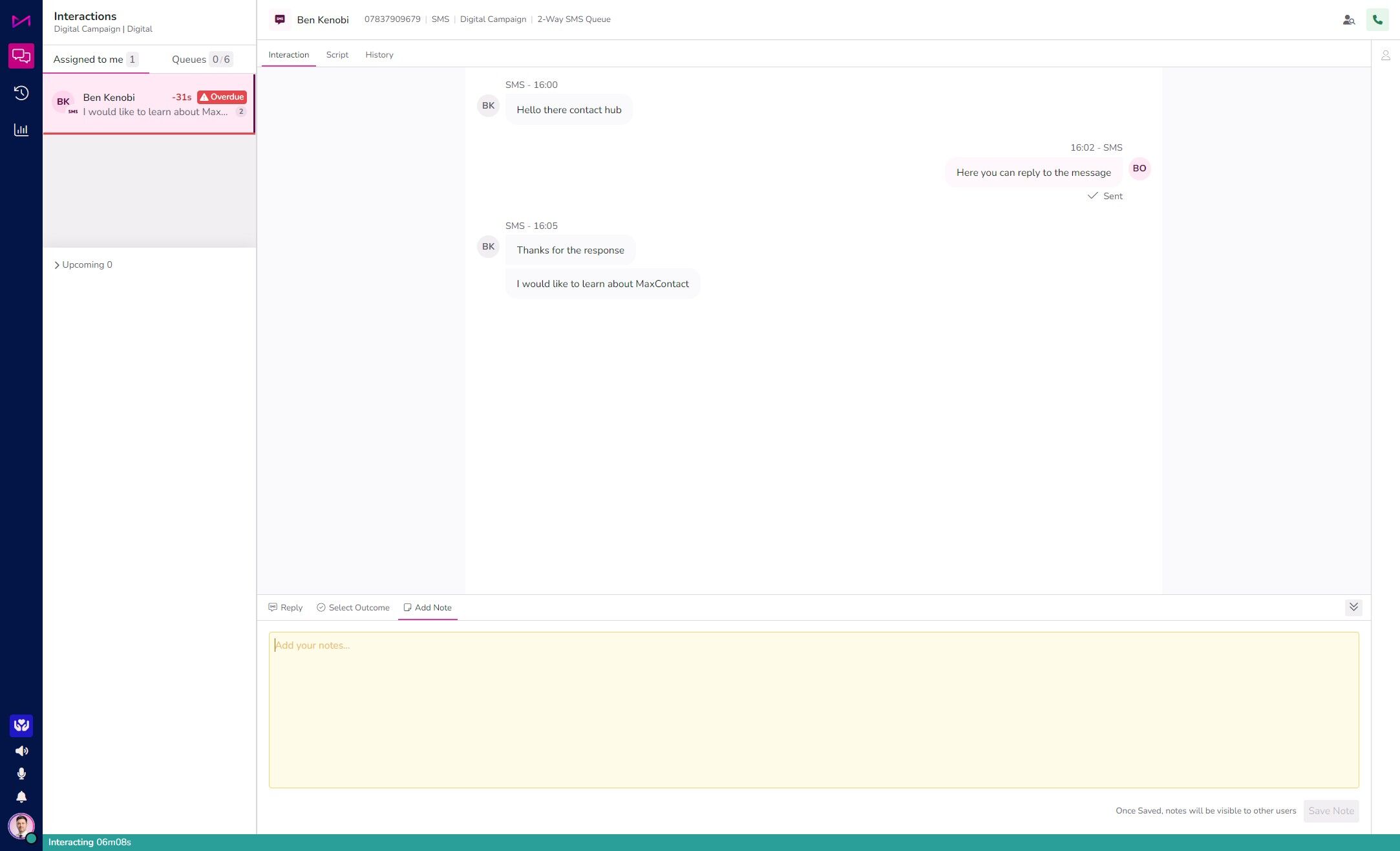The height and width of the screenshot is (851, 1400).
Task: Toggle the microphone mute icon
Action: 21,773
